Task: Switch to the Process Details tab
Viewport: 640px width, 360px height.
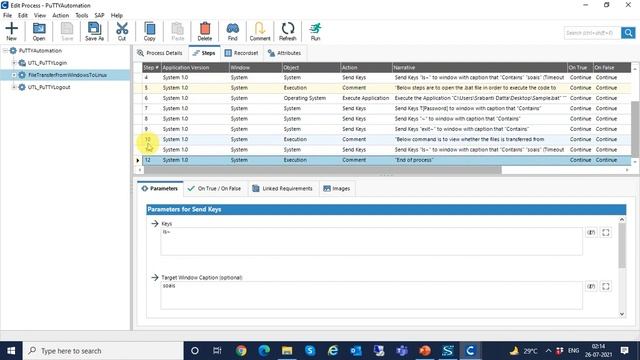Action: point(160,53)
